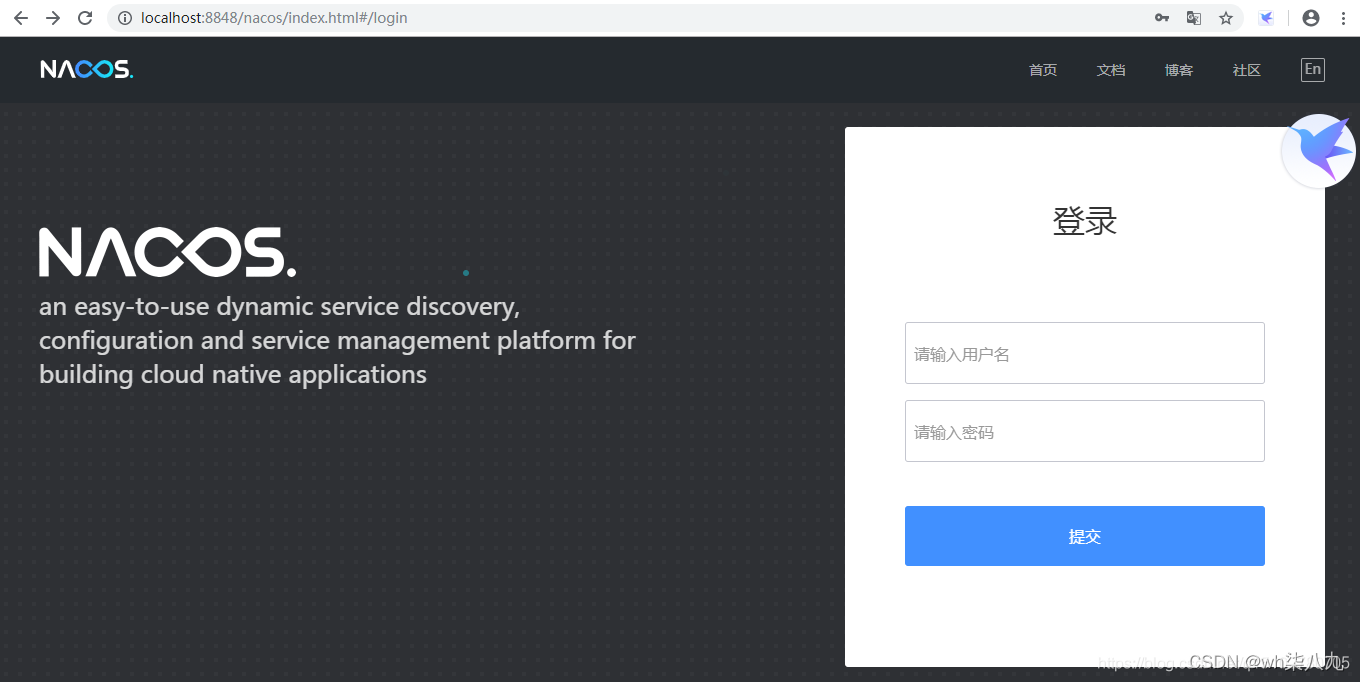Click the translate page icon

1193,18
